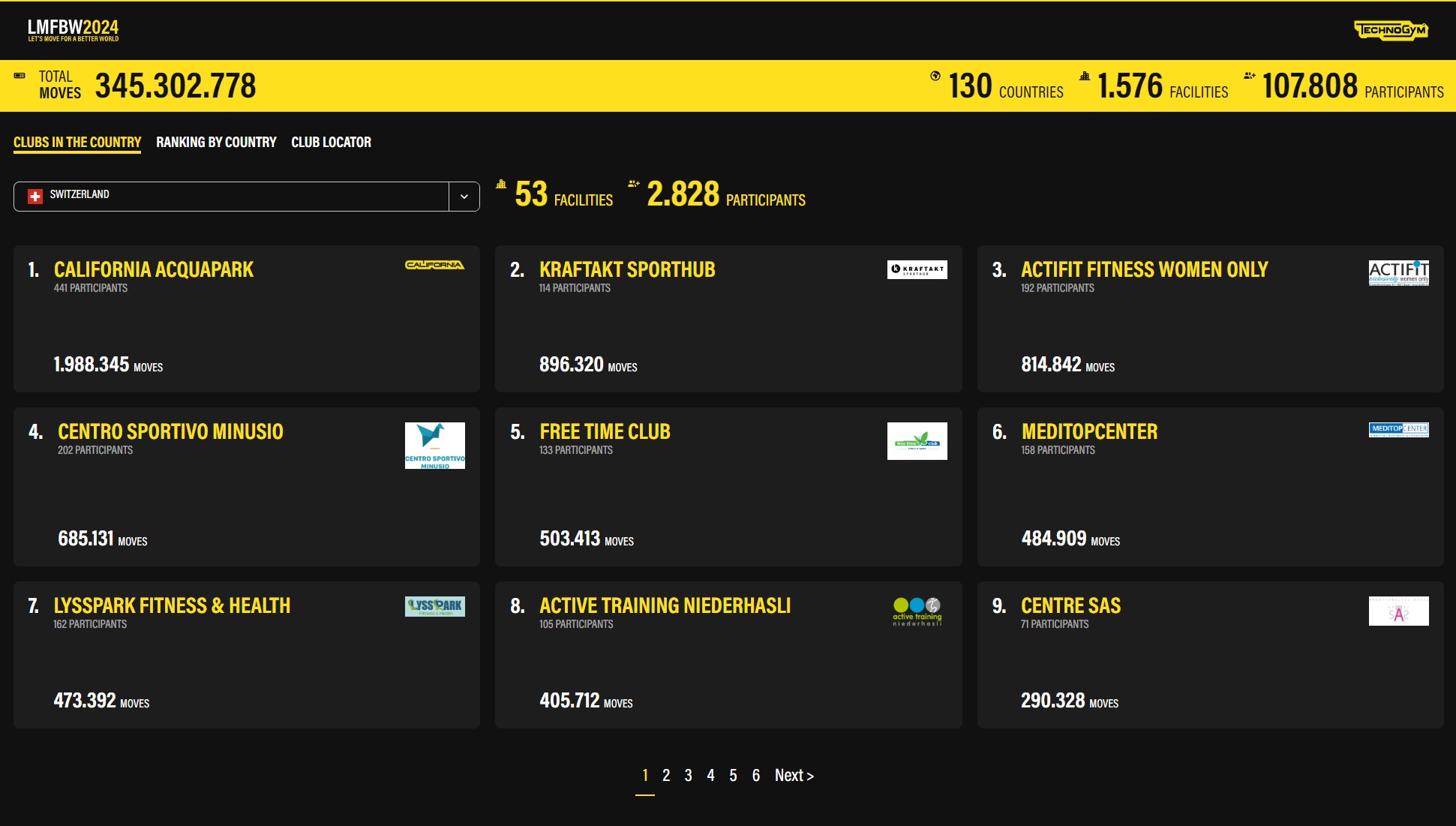
Task: Switch to Ranking by Country tab
Action: coord(216,143)
